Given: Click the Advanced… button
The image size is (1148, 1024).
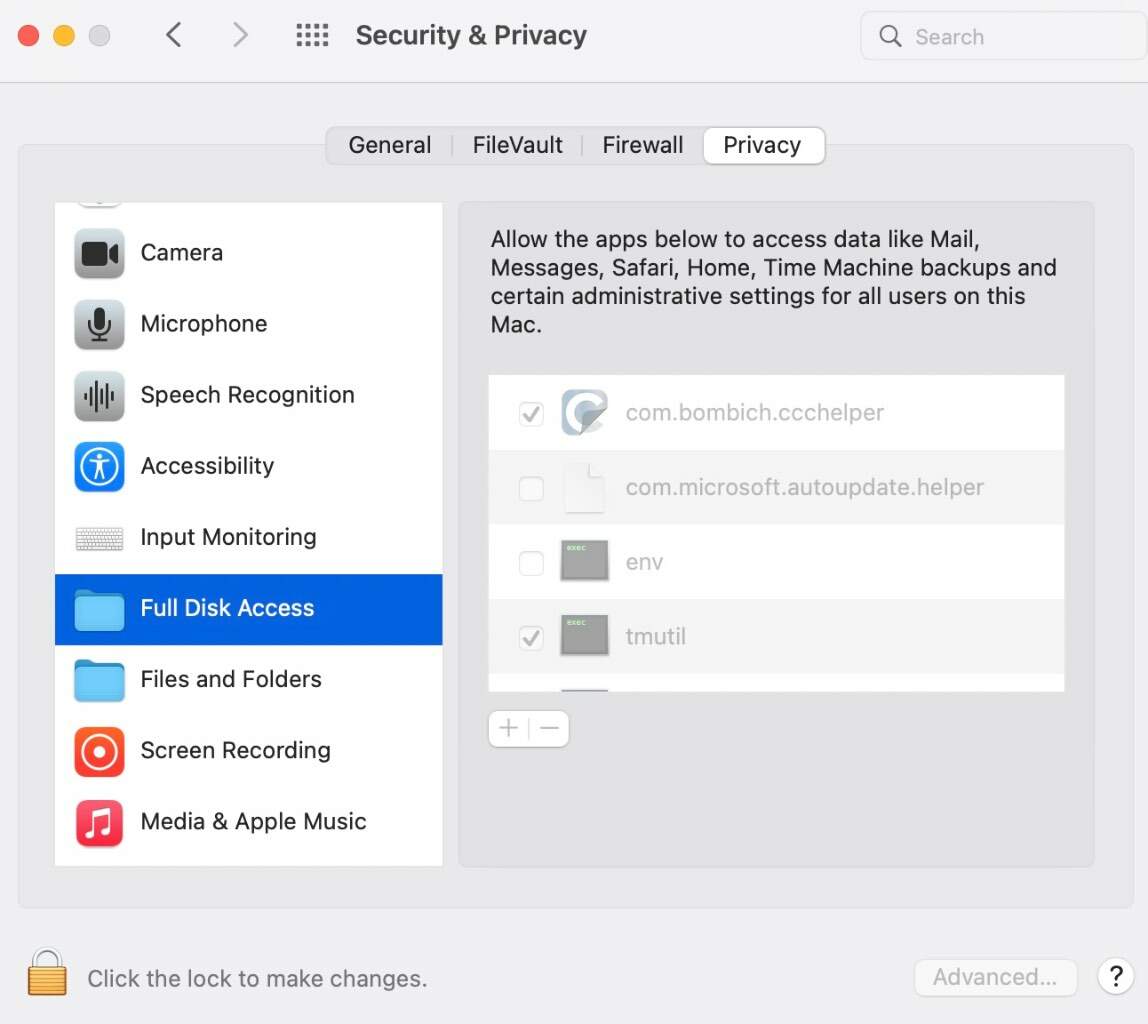Looking at the screenshot, I should [x=994, y=977].
